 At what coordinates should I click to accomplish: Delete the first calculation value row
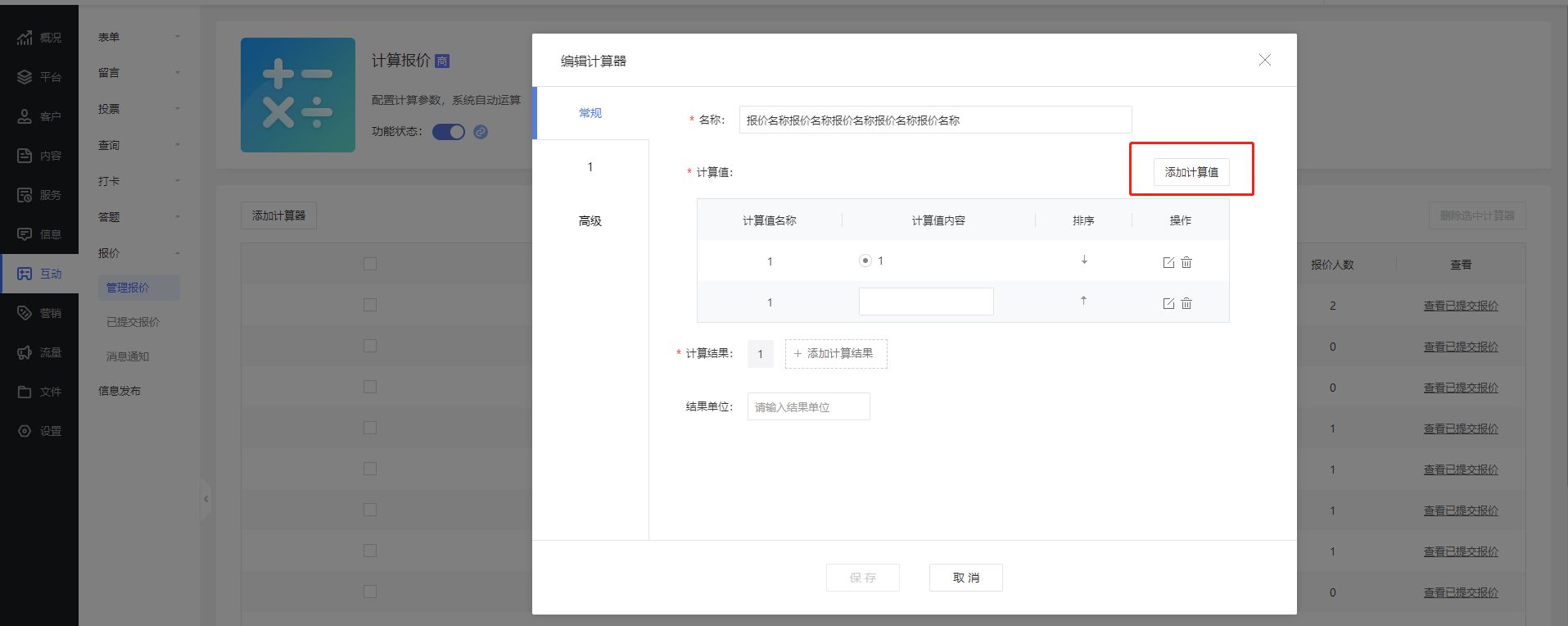click(x=1186, y=262)
